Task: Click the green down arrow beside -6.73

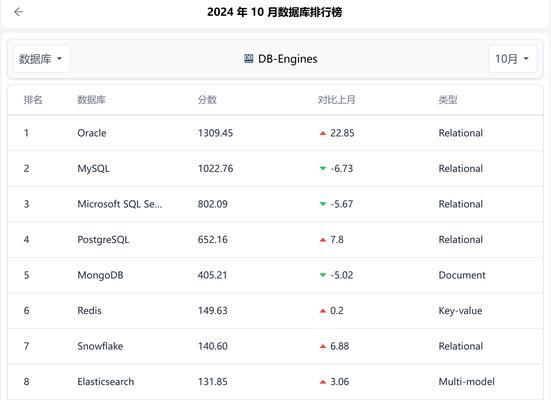Action: pyautogui.click(x=323, y=169)
